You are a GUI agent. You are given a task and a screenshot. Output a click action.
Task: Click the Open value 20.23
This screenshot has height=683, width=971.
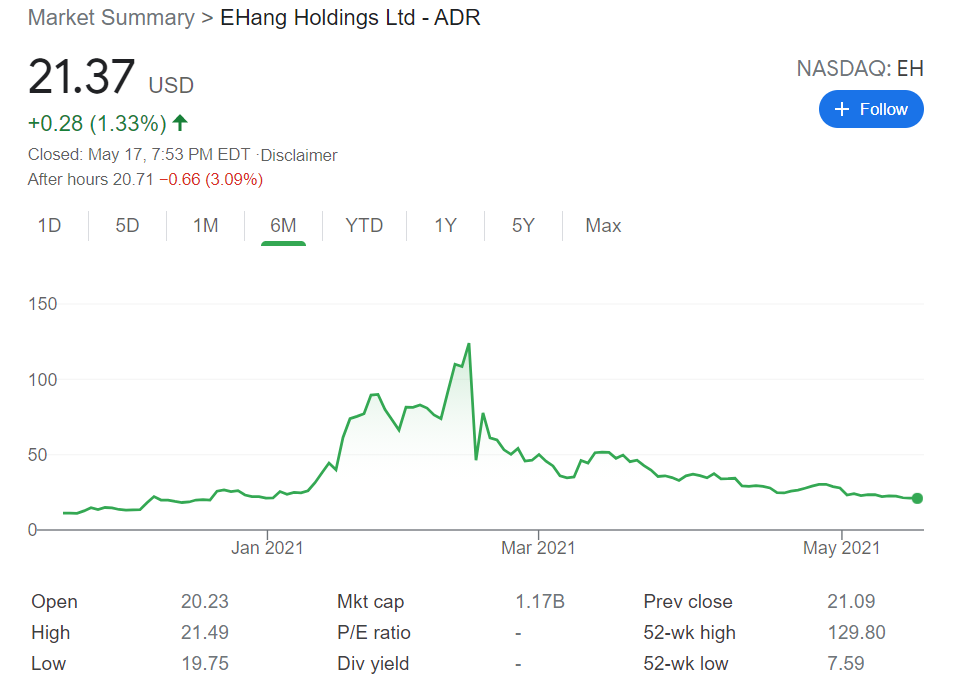click(205, 601)
